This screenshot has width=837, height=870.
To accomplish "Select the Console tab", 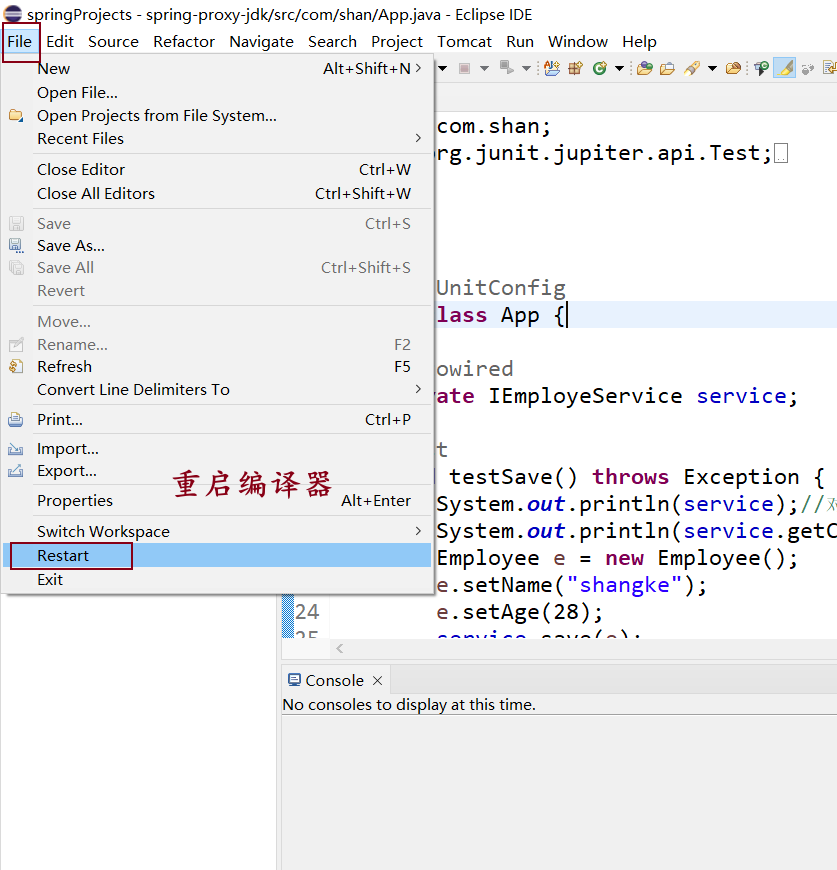I will pyautogui.click(x=335, y=680).
